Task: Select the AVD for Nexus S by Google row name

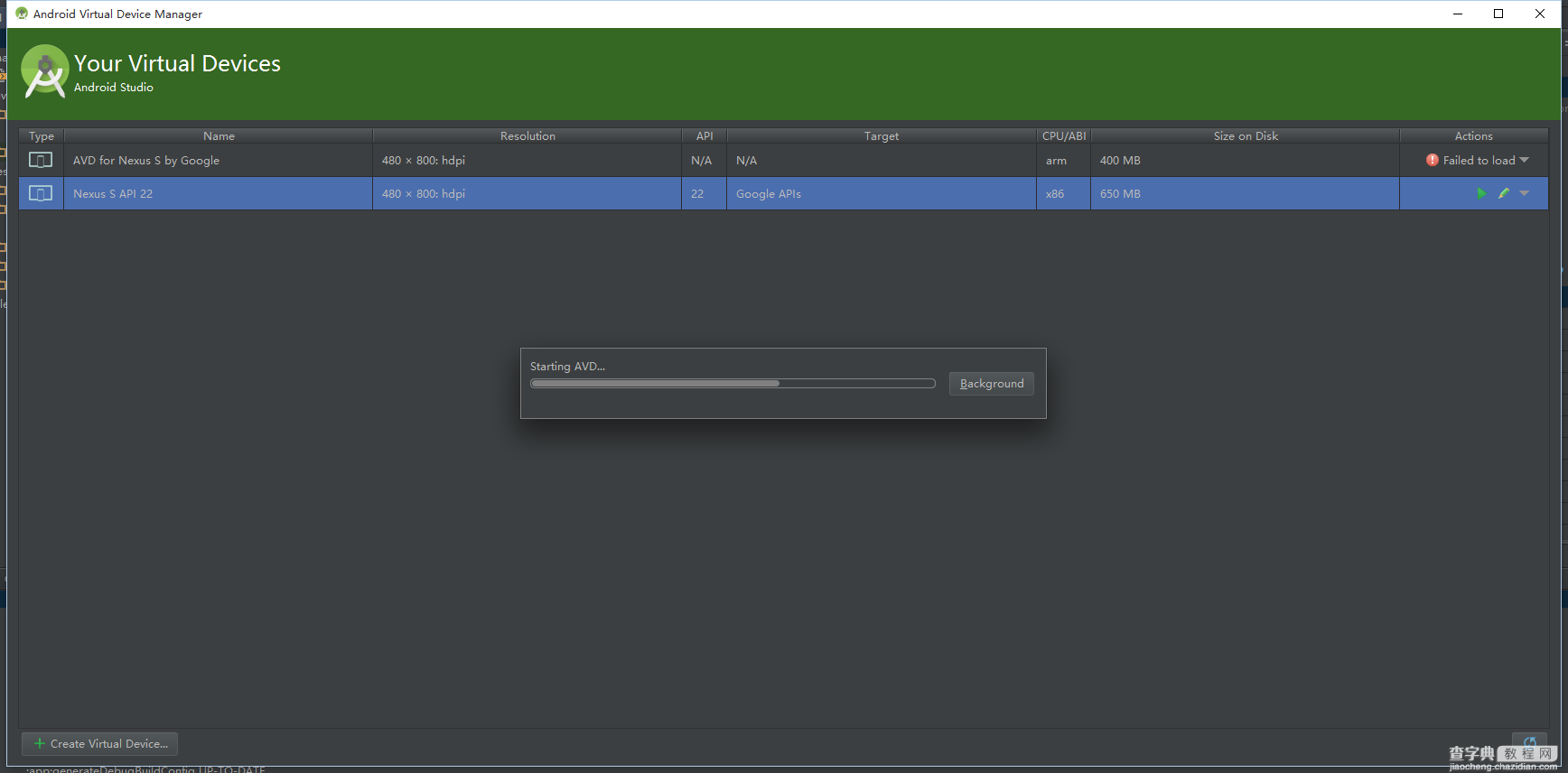Action: tap(146, 160)
